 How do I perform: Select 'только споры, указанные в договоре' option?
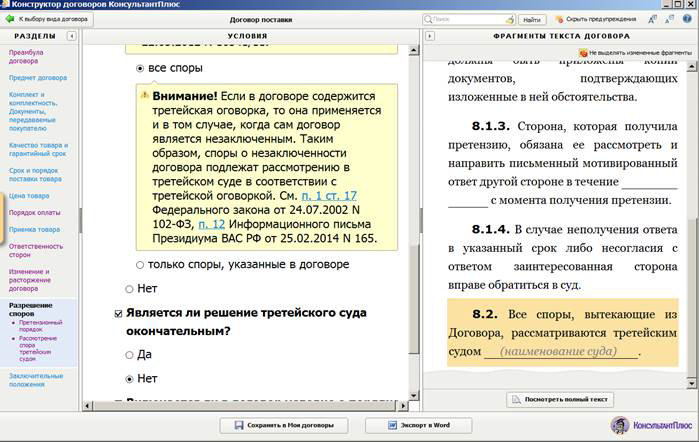pyautogui.click(x=140, y=265)
